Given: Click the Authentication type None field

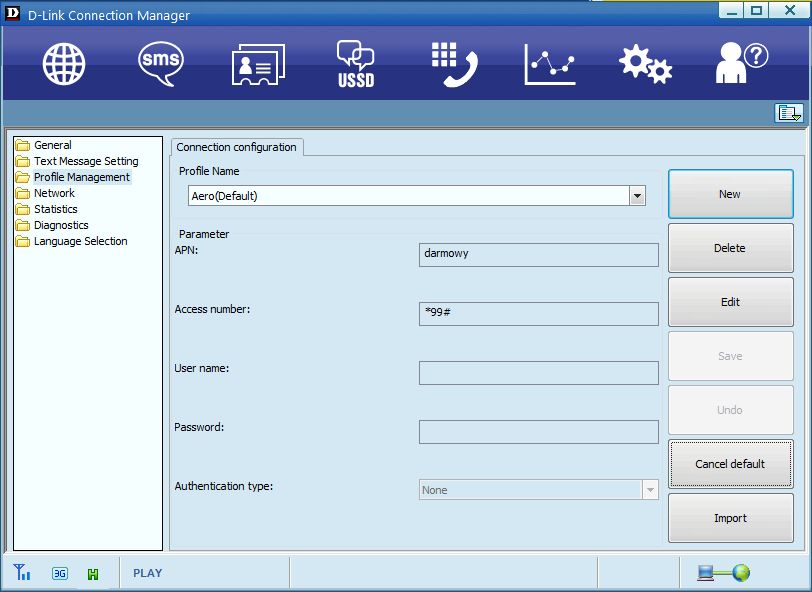Looking at the screenshot, I should pos(539,490).
